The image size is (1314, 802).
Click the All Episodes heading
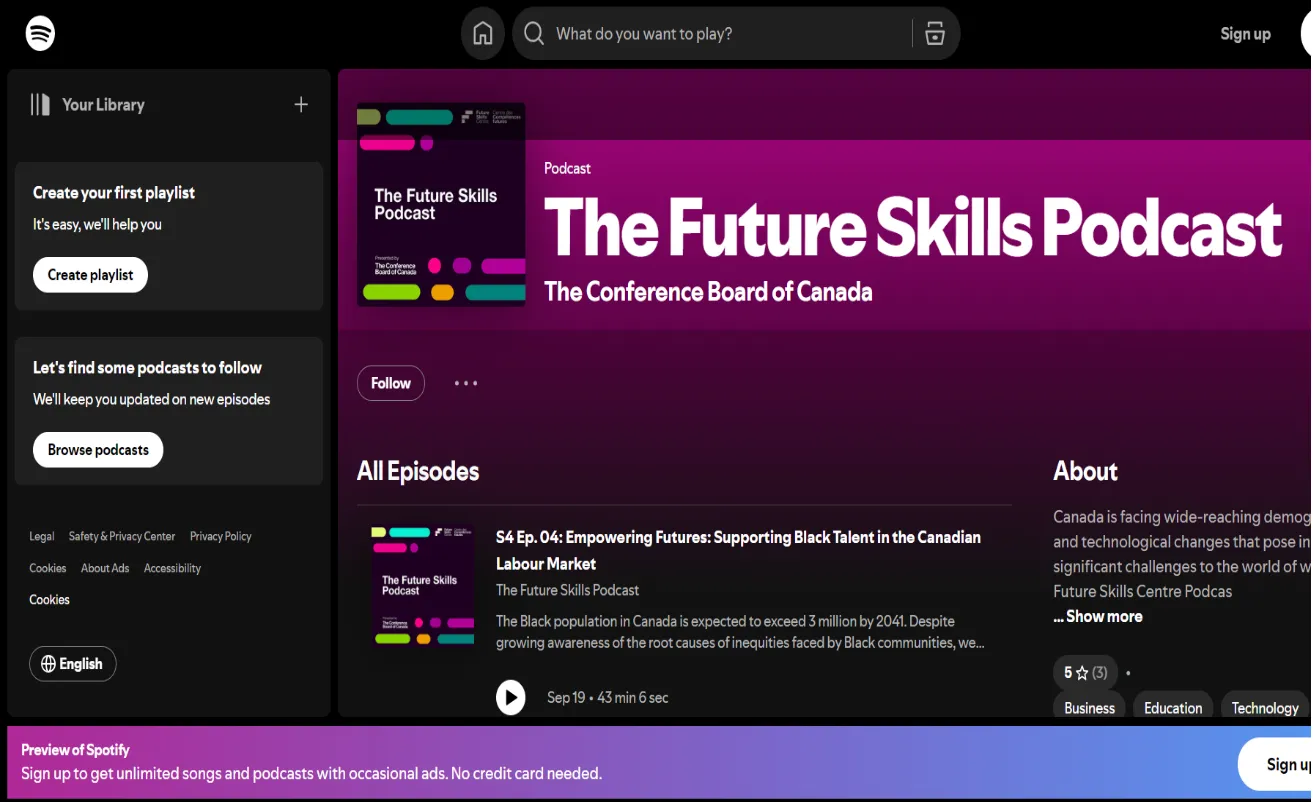(418, 471)
